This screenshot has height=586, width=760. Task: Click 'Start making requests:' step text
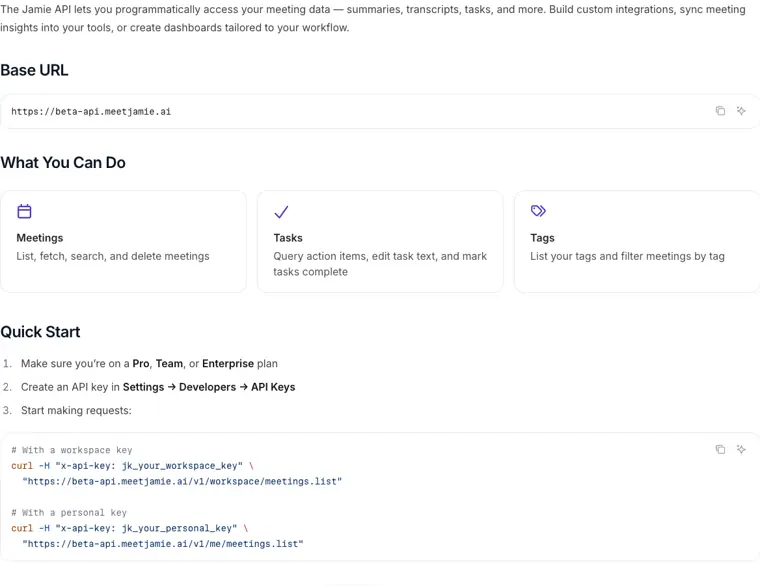(x=76, y=411)
